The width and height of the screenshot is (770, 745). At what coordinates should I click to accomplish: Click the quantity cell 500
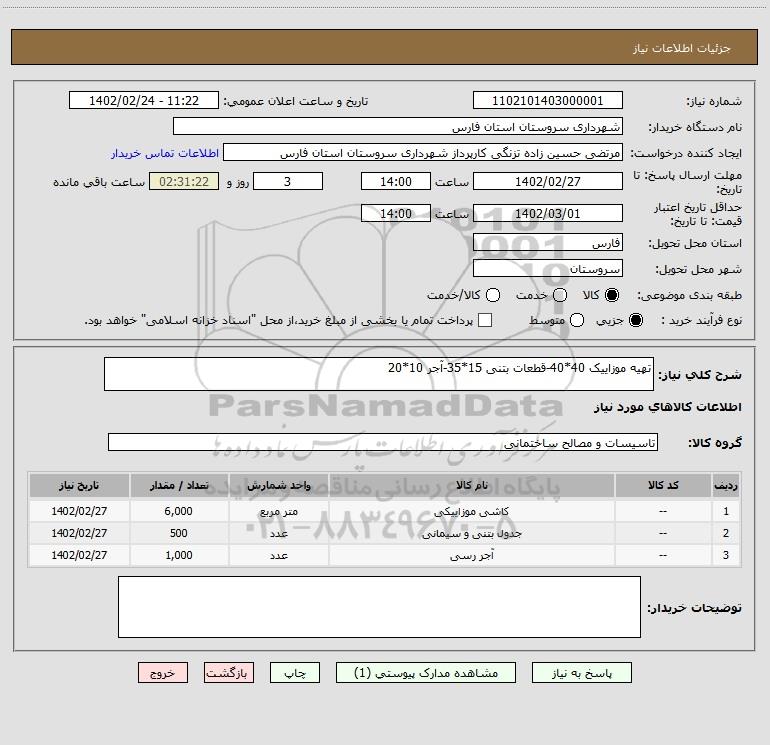tap(179, 533)
